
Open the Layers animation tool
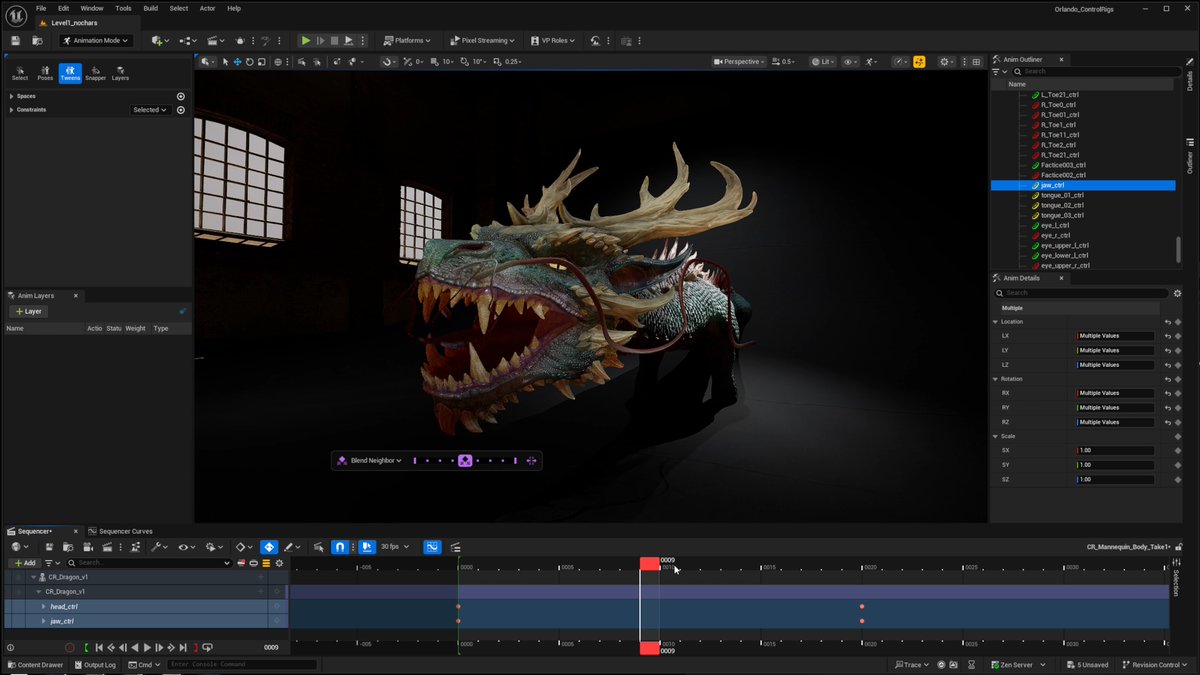tap(120, 73)
